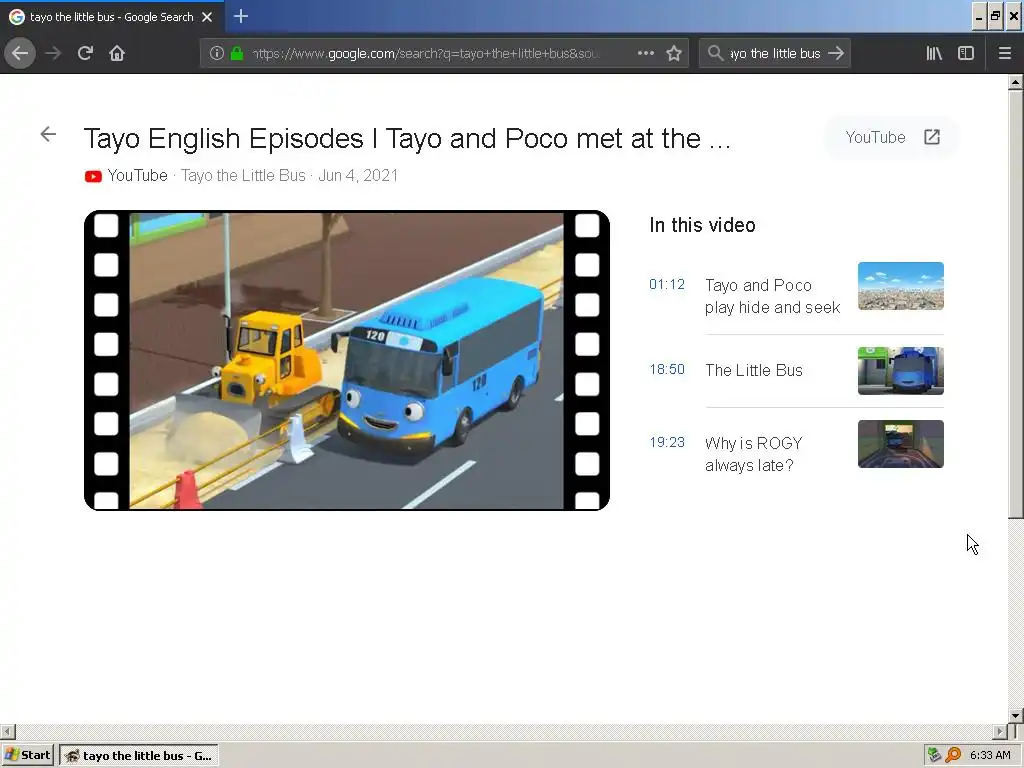Click the In this video heading

click(702, 225)
